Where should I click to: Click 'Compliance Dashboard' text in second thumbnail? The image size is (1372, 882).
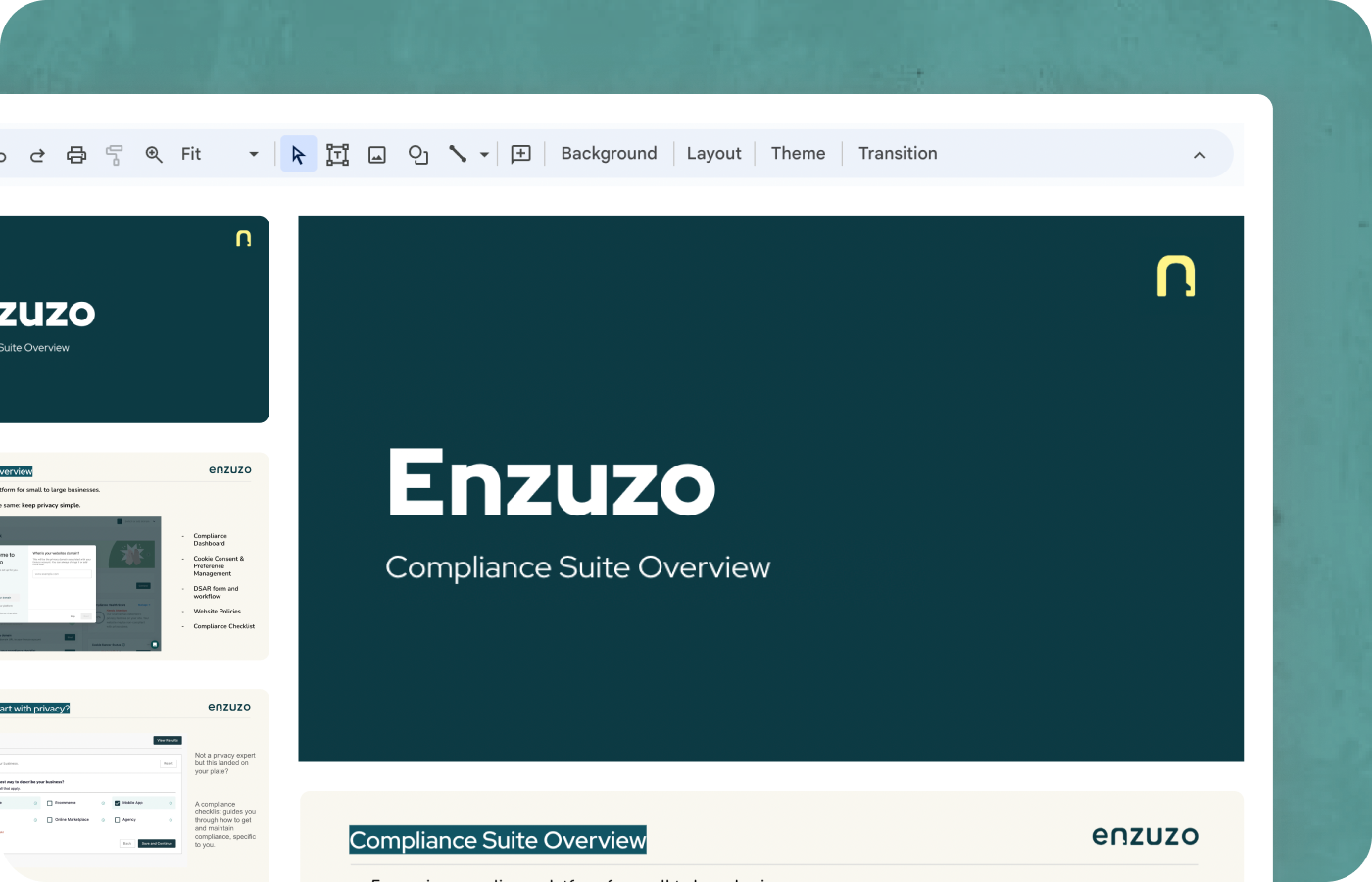point(210,540)
